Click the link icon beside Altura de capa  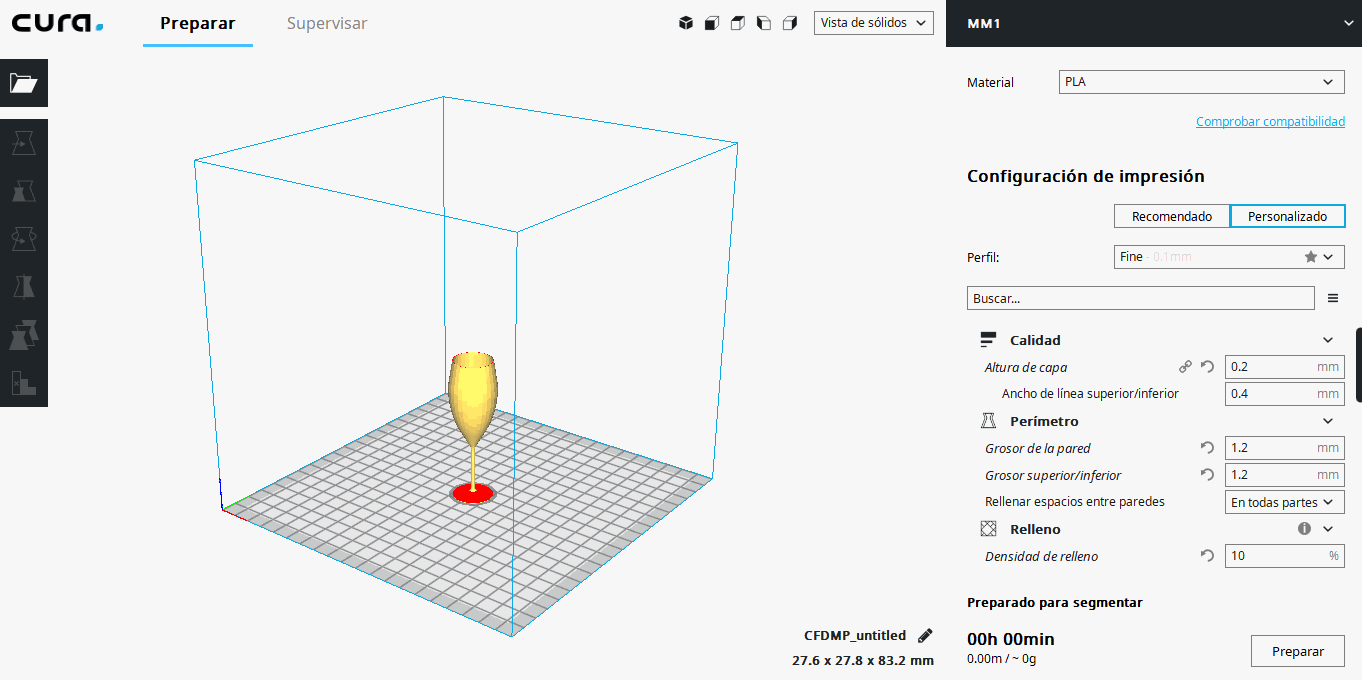point(1185,367)
